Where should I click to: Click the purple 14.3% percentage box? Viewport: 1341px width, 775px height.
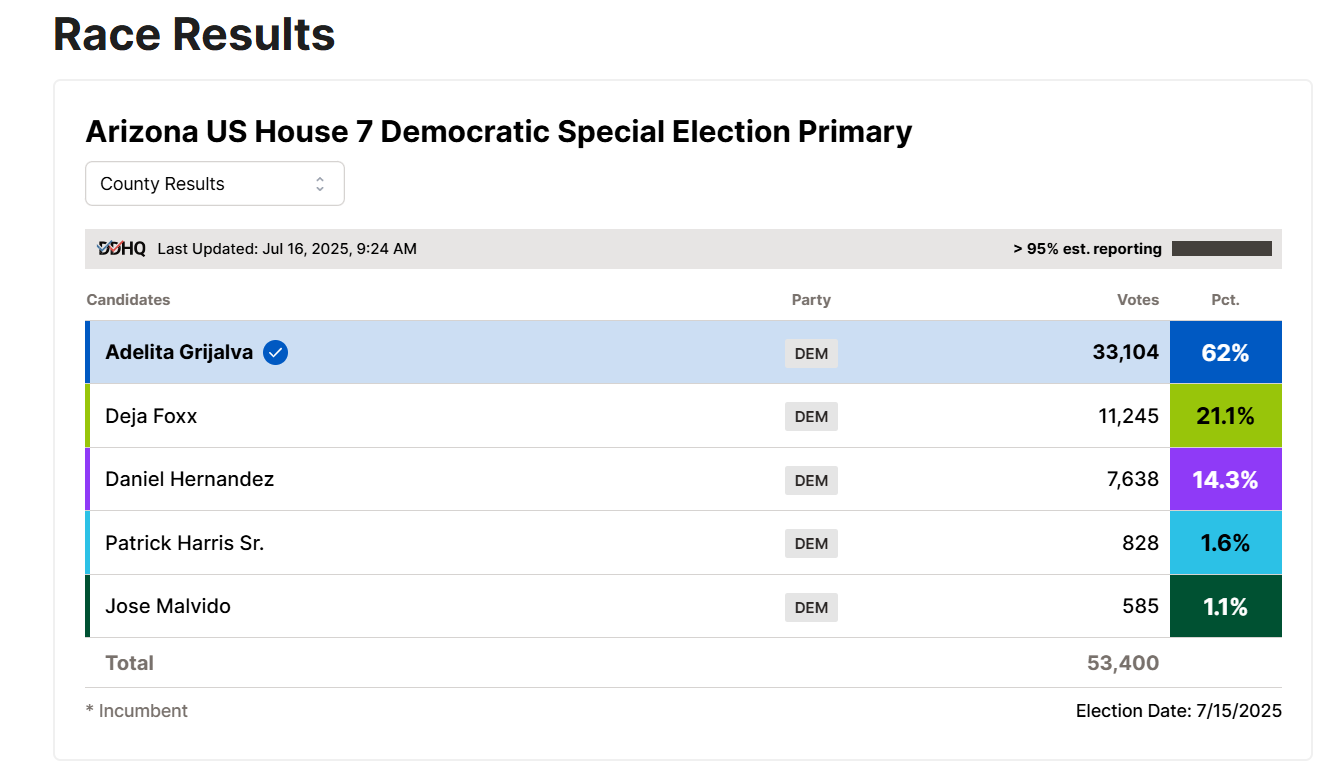click(1226, 479)
